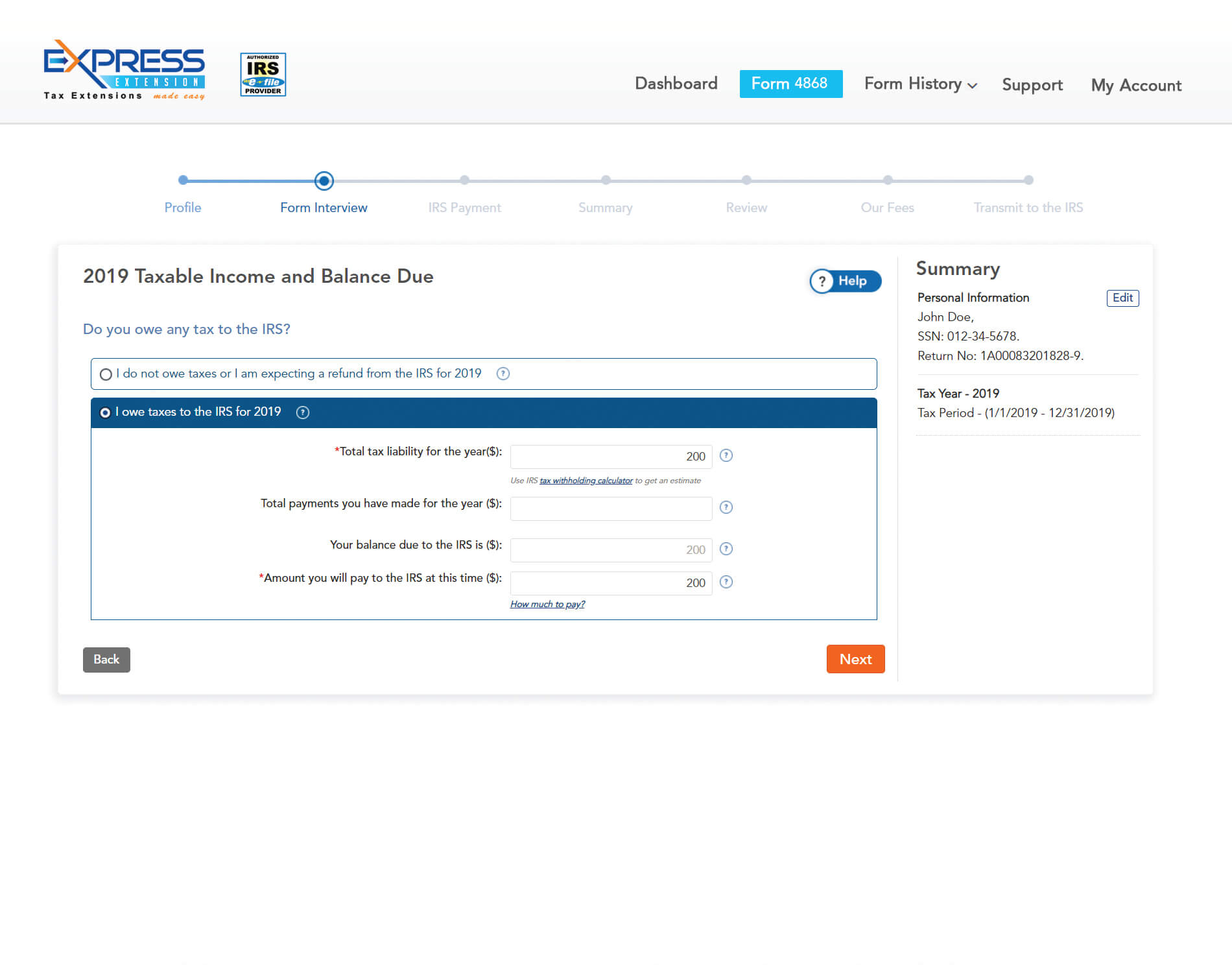The image size is (1232, 971).
Task: Select 'I owe taxes to the IRS' radio
Action: click(x=105, y=413)
